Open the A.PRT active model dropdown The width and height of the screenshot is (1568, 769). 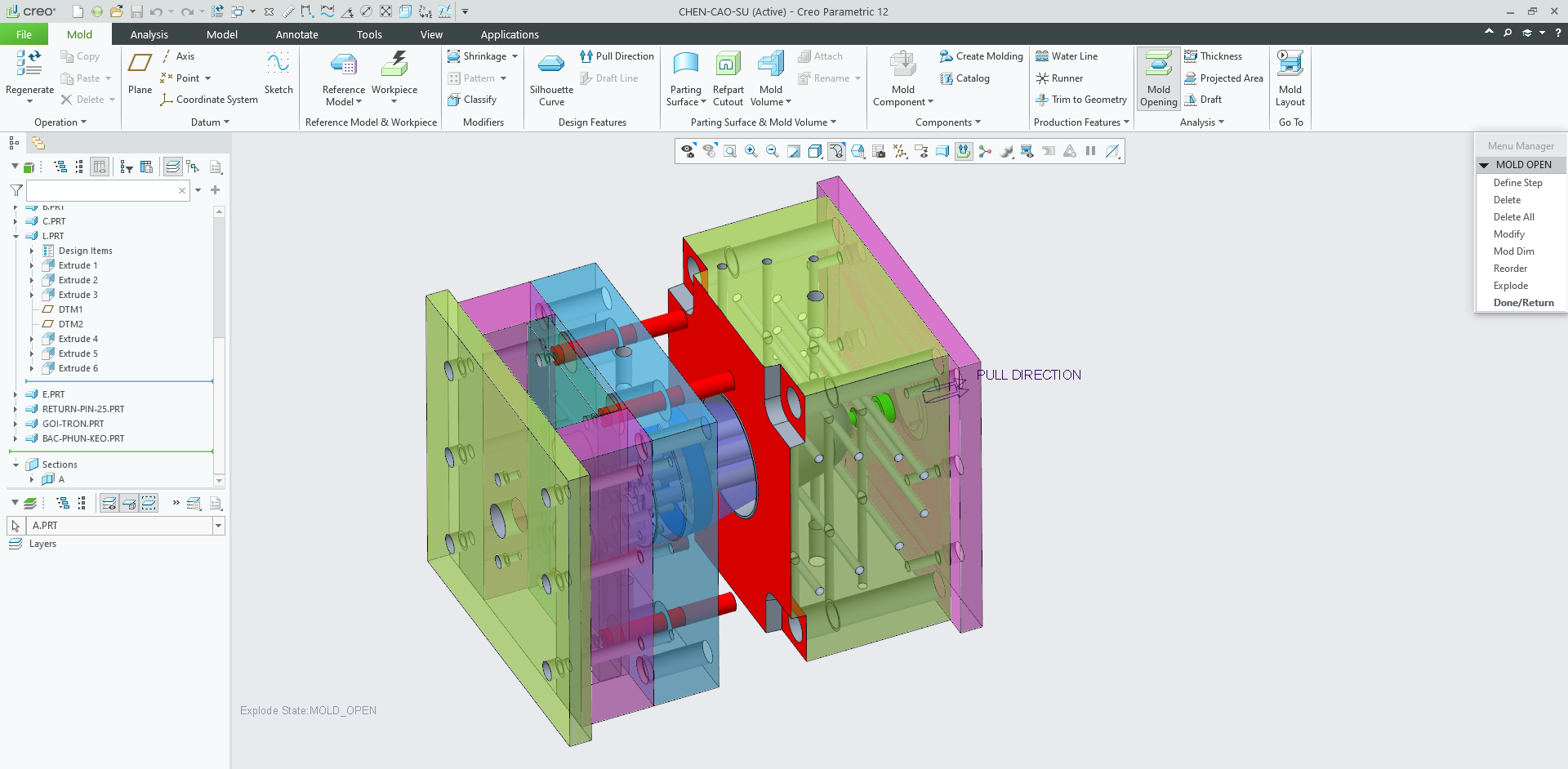218,526
